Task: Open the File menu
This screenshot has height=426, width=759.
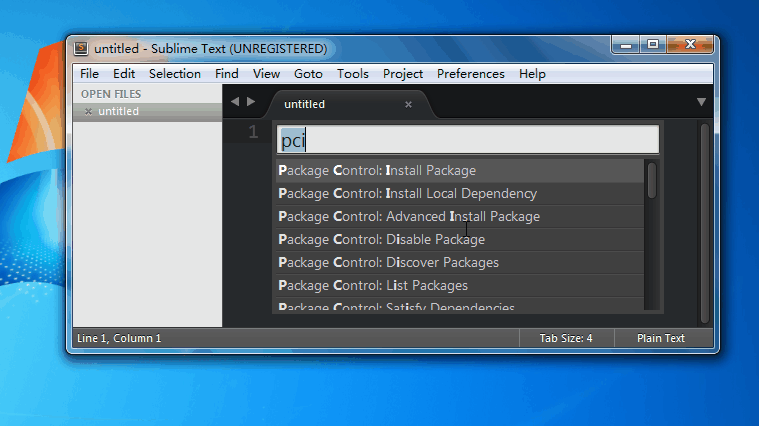Action: (x=89, y=74)
